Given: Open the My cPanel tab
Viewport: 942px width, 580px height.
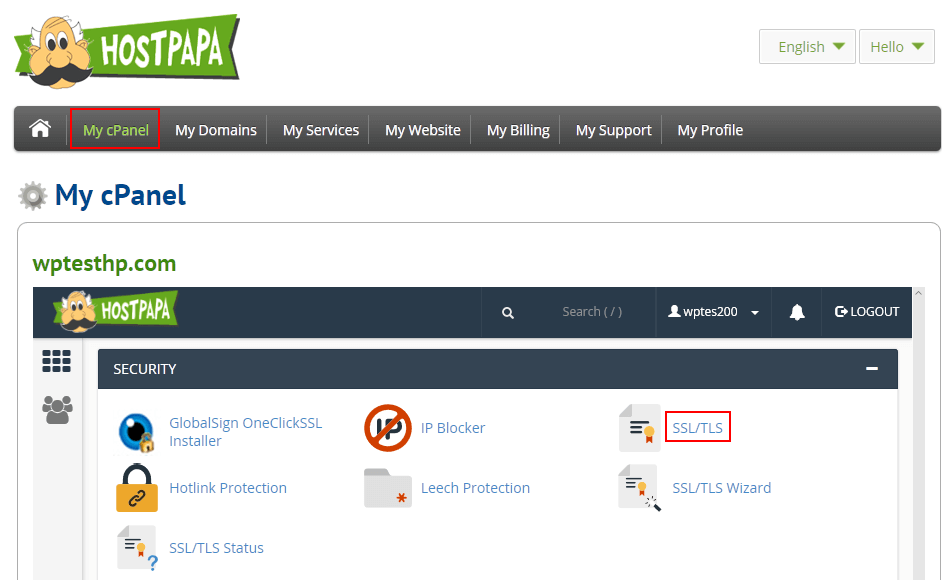Looking at the screenshot, I should (115, 130).
